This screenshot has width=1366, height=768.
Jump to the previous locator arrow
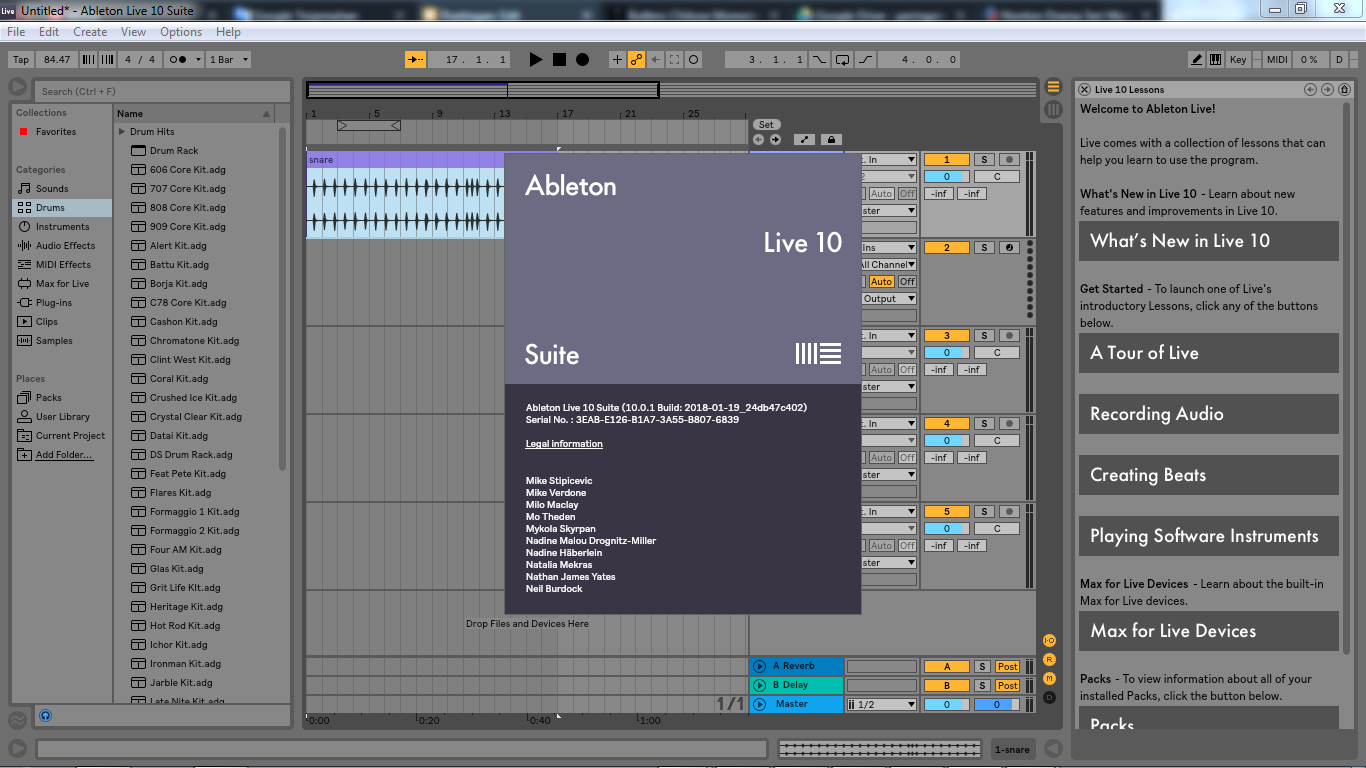tap(758, 140)
